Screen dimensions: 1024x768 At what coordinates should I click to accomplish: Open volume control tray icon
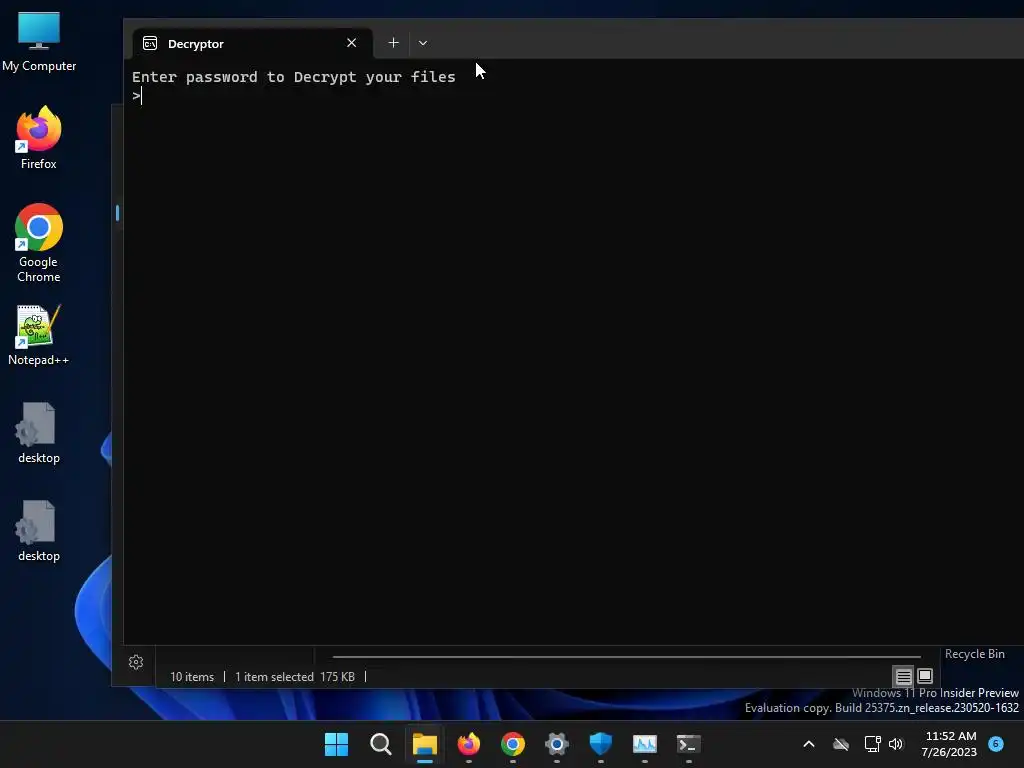point(895,744)
